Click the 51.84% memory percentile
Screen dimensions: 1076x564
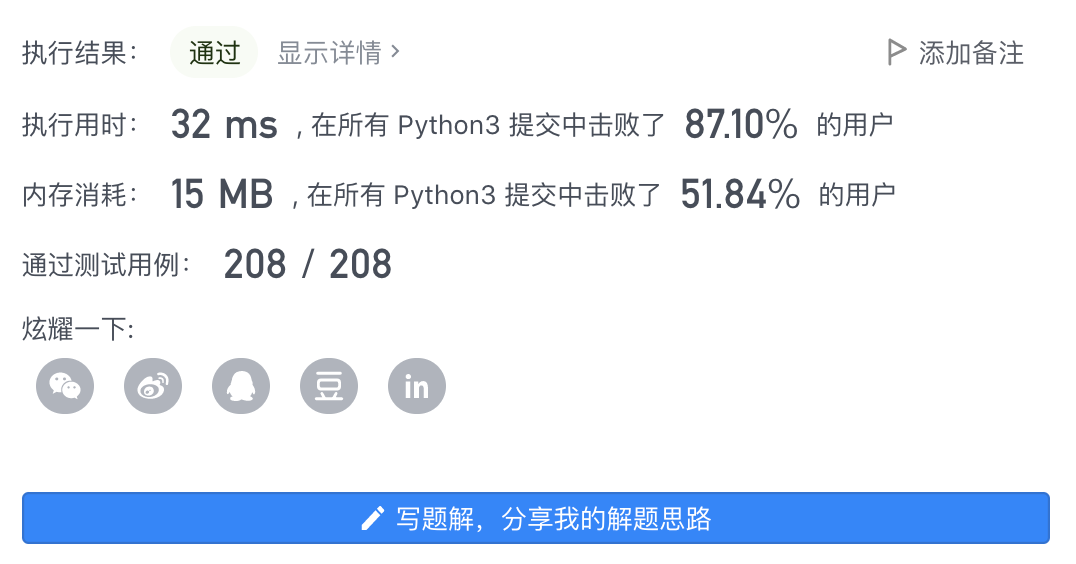740,195
